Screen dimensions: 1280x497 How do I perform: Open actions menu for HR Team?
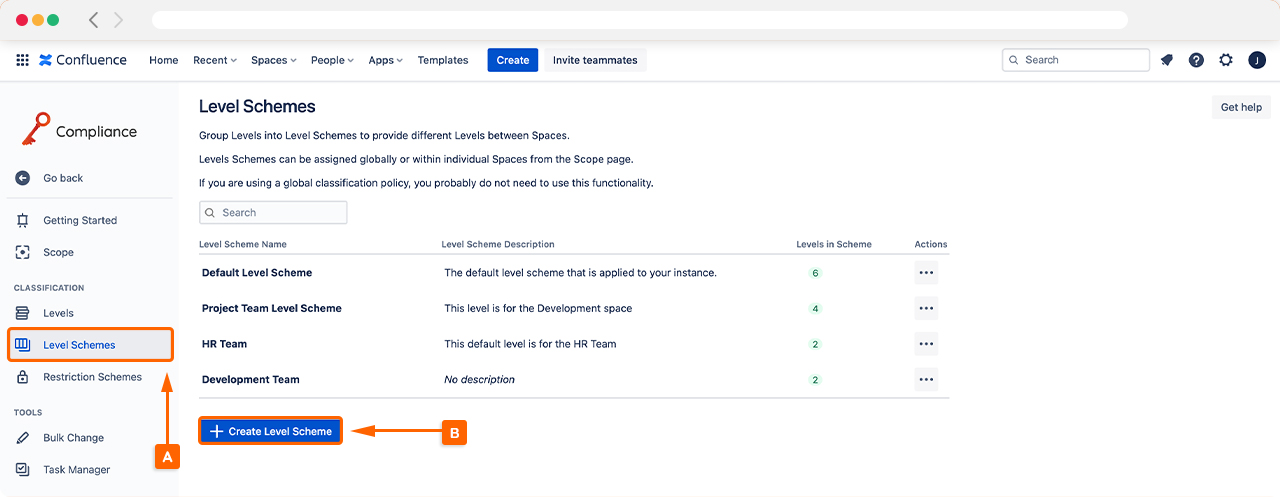[x=926, y=344]
